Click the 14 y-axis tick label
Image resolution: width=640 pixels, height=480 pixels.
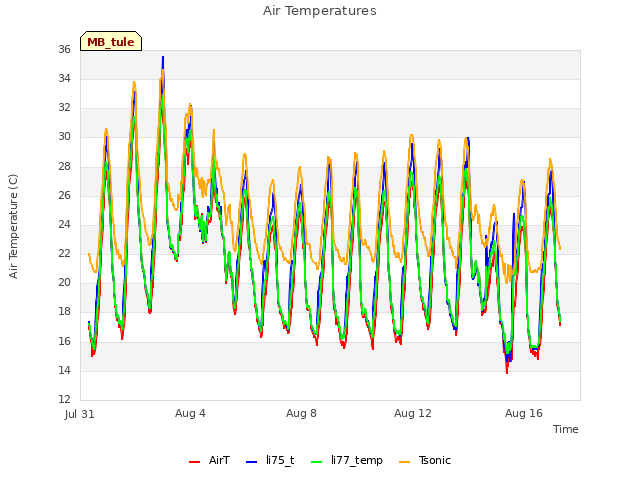(x=64, y=371)
